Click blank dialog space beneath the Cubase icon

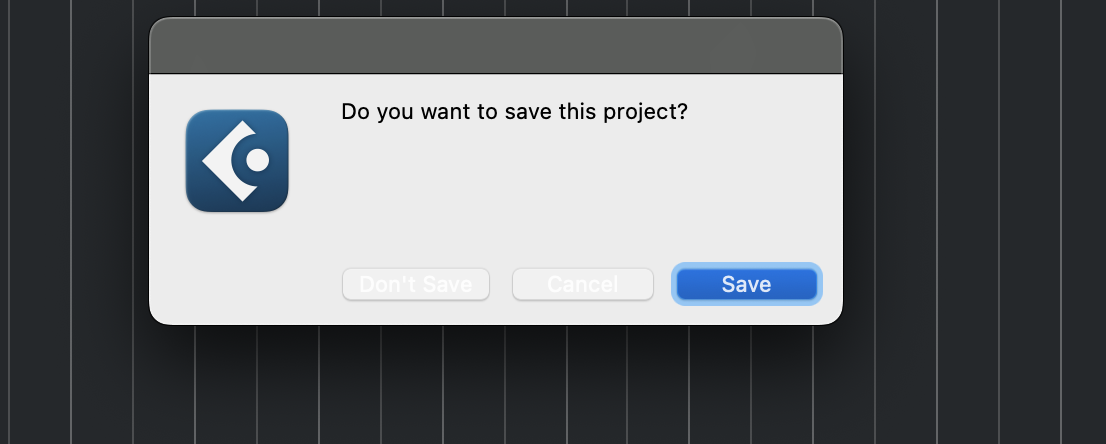[237, 265]
